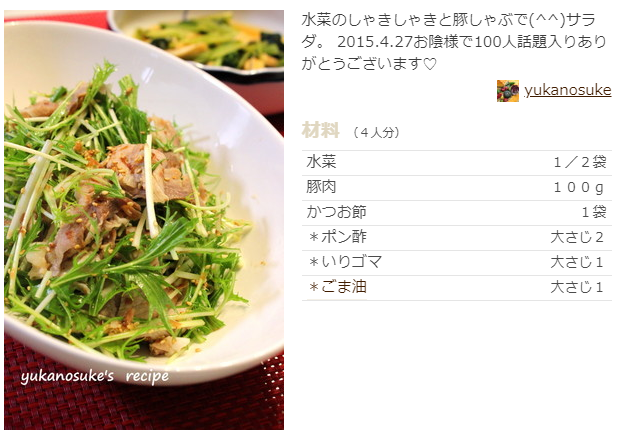Click the 大さじ2 quantity for ポン酢
Image resolution: width=629 pixels, height=445 pixels.
(577, 237)
